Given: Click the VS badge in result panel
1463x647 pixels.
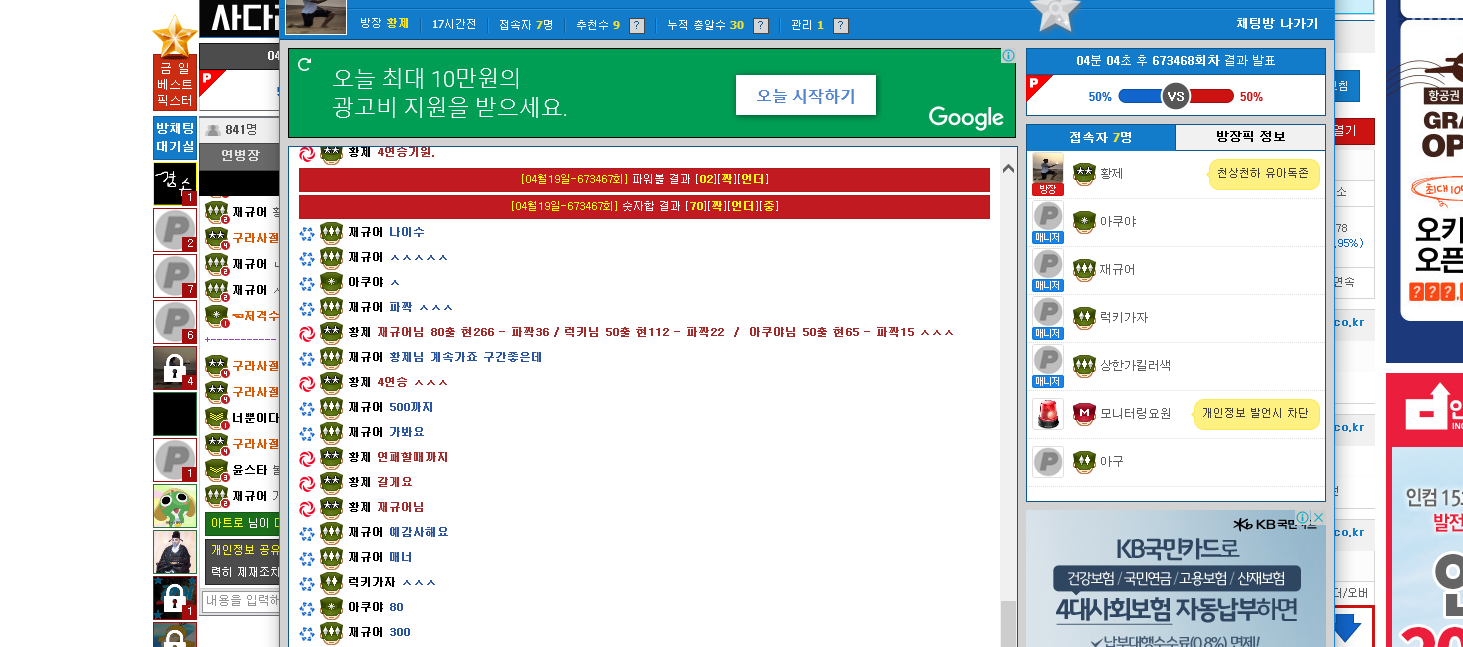Looking at the screenshot, I should pos(1176,97).
